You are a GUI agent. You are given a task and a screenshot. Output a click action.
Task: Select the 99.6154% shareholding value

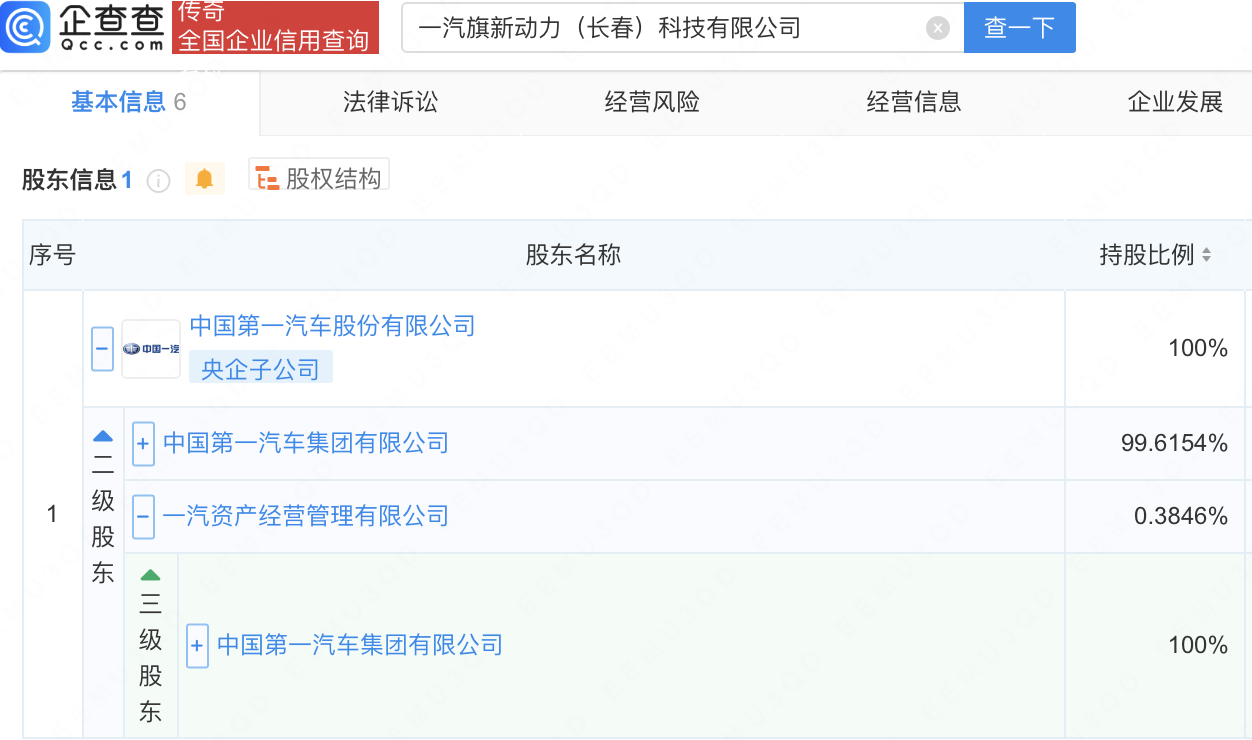click(1174, 443)
